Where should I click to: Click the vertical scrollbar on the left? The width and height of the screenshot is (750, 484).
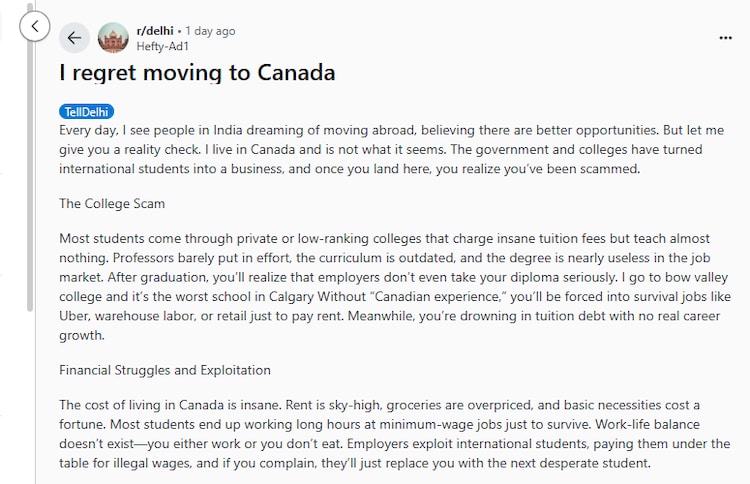[30, 200]
